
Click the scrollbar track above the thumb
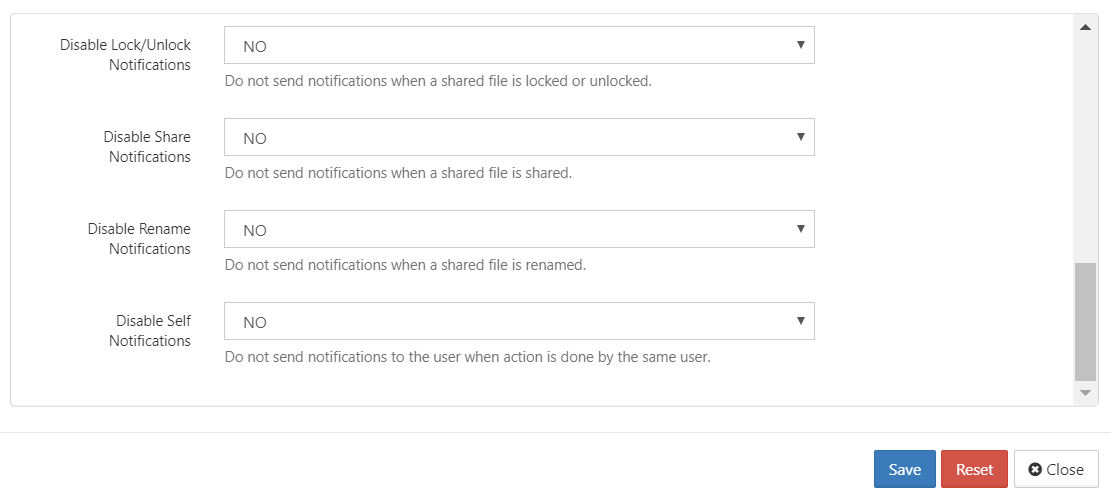1085,149
